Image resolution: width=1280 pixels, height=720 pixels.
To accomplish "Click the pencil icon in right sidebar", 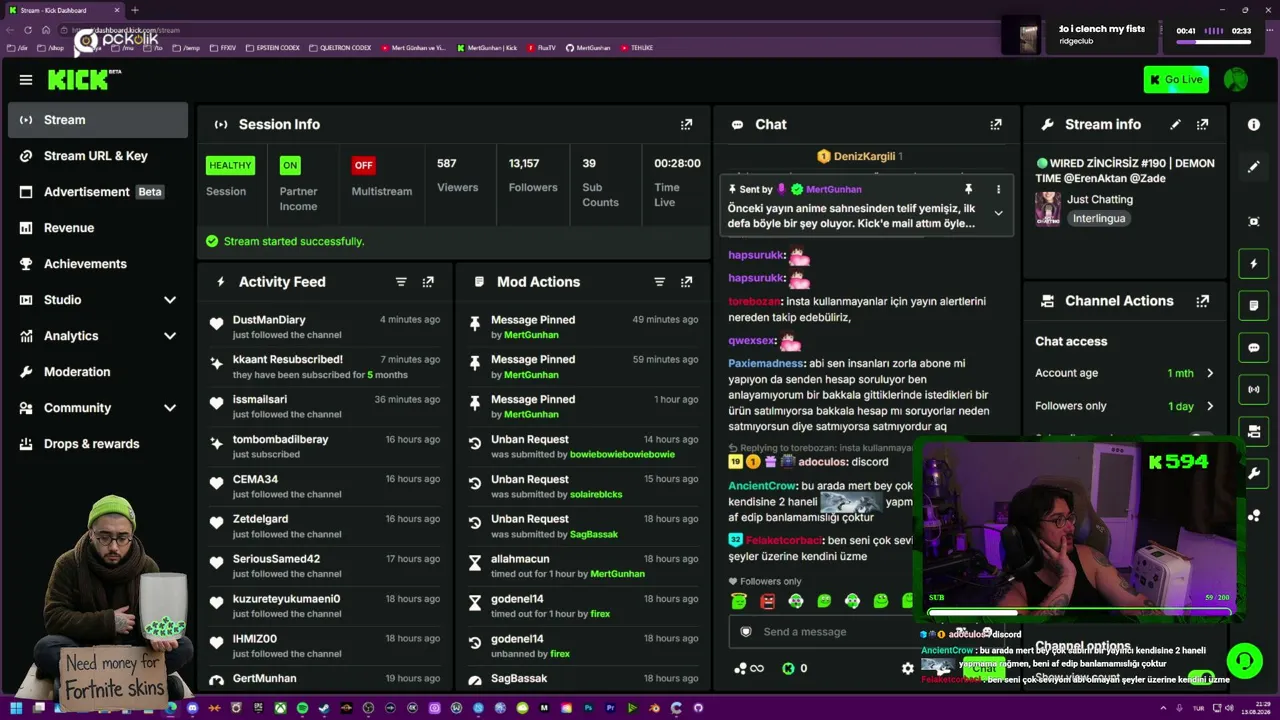I will pos(1254,167).
